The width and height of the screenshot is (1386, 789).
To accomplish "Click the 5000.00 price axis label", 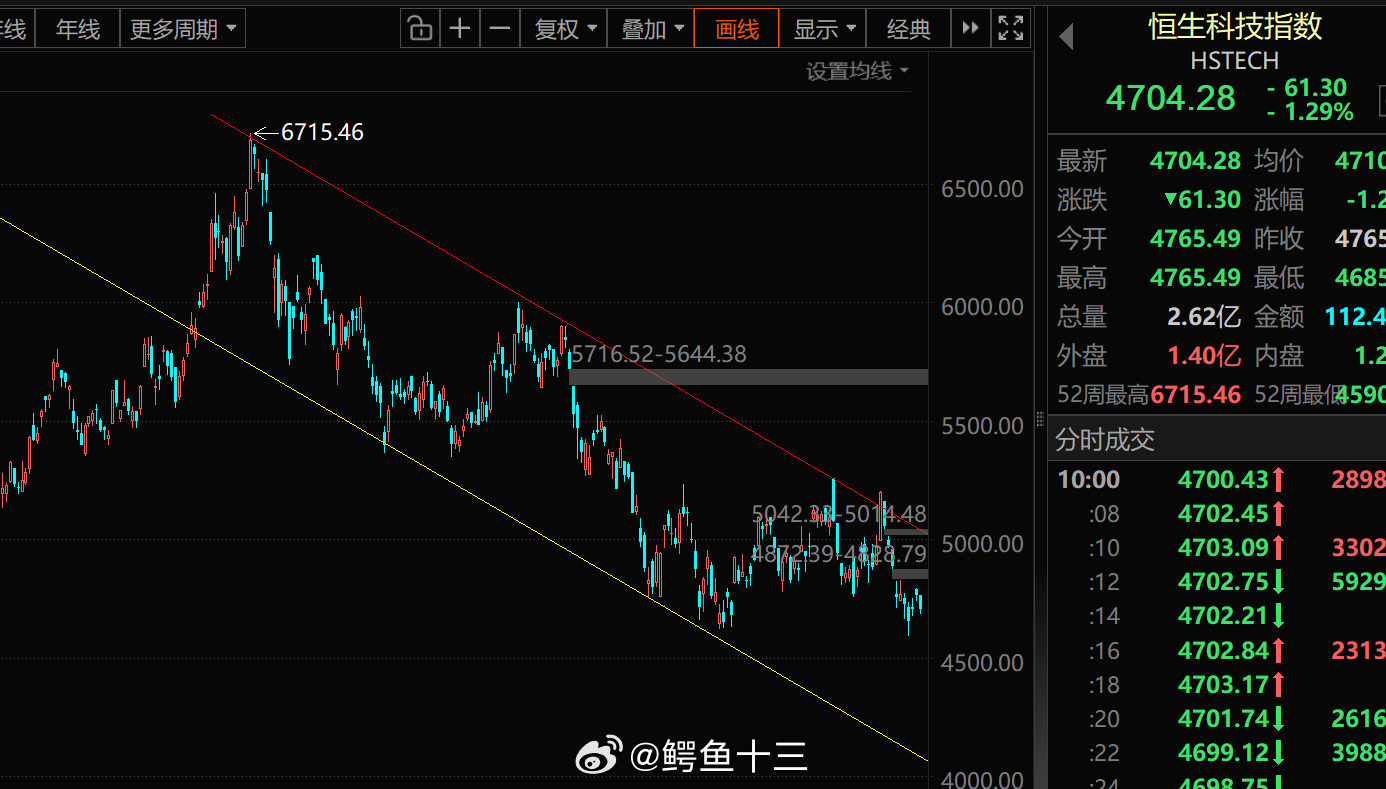I will point(982,544).
